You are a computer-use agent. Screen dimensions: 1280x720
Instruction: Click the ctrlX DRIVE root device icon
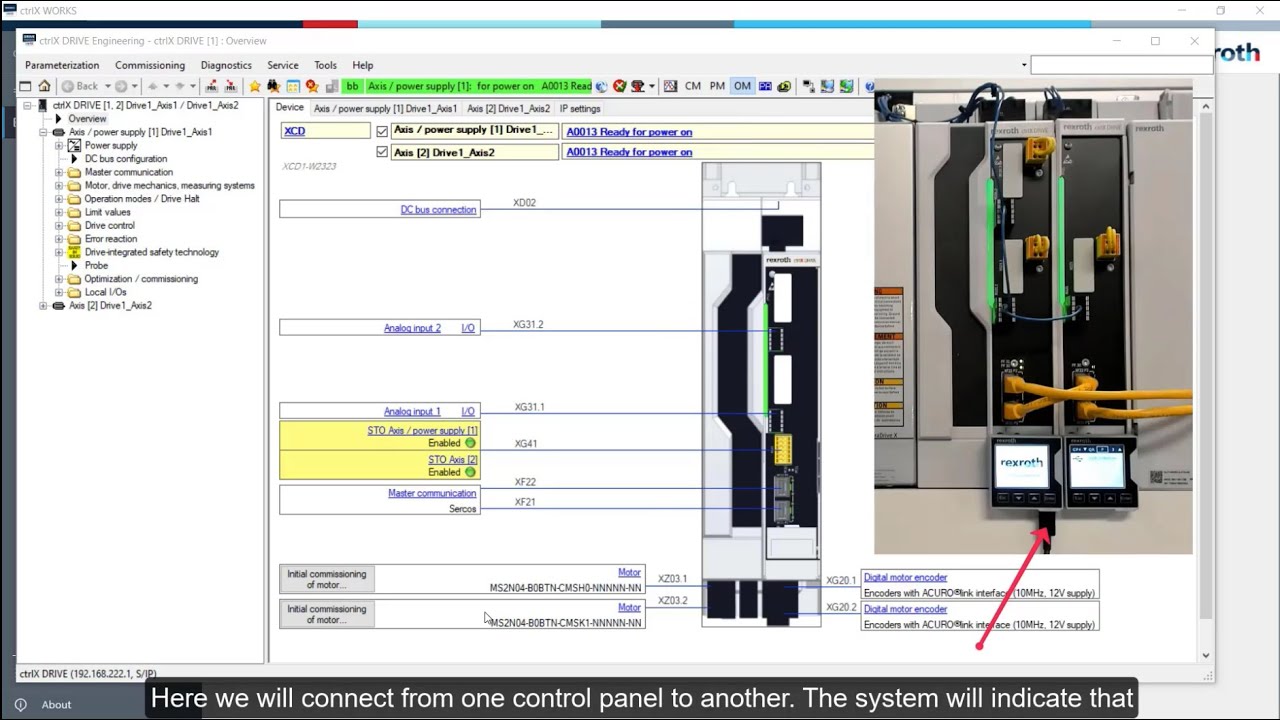(42, 105)
